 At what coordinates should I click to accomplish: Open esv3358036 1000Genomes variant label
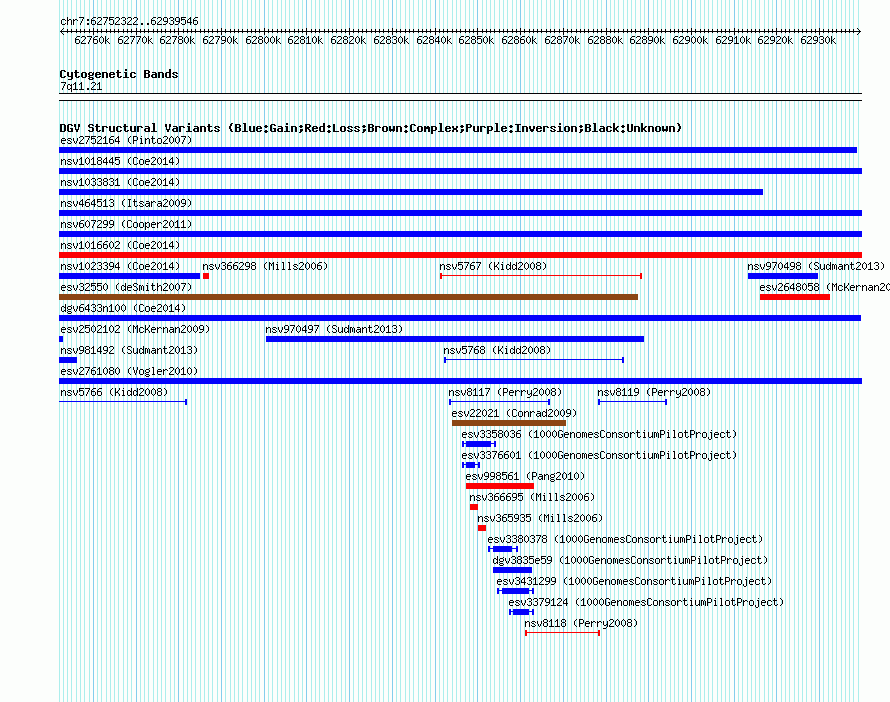(599, 434)
